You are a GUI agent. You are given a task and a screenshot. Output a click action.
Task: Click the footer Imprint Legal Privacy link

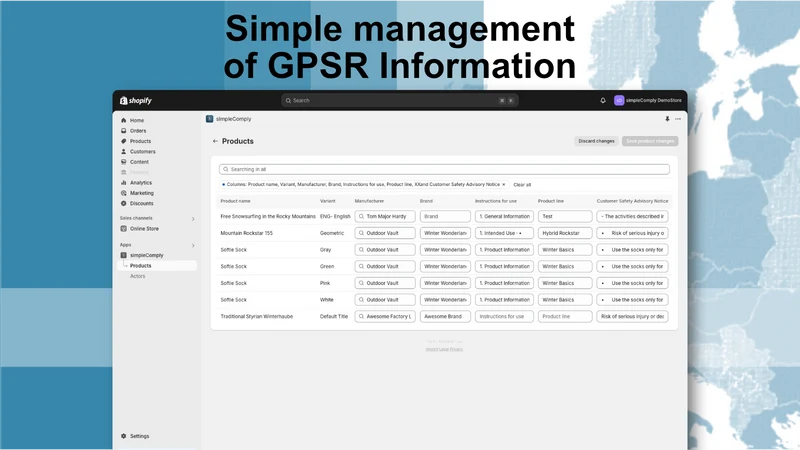444,349
